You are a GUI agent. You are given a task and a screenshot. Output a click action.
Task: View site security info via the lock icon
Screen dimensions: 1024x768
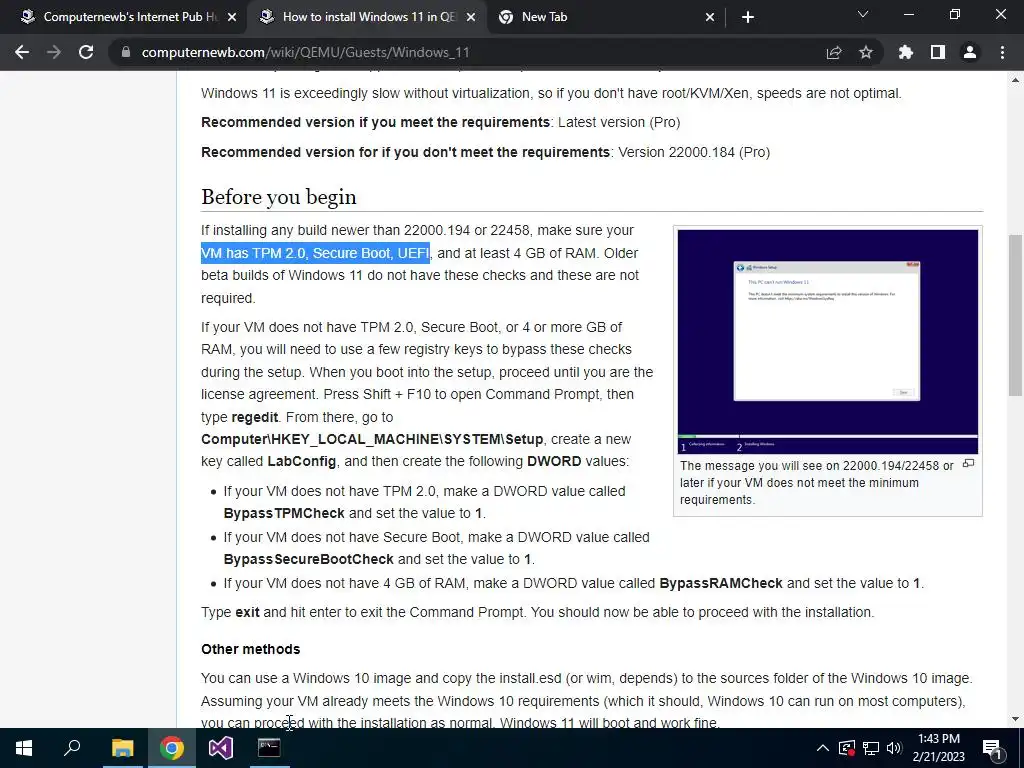[126, 52]
